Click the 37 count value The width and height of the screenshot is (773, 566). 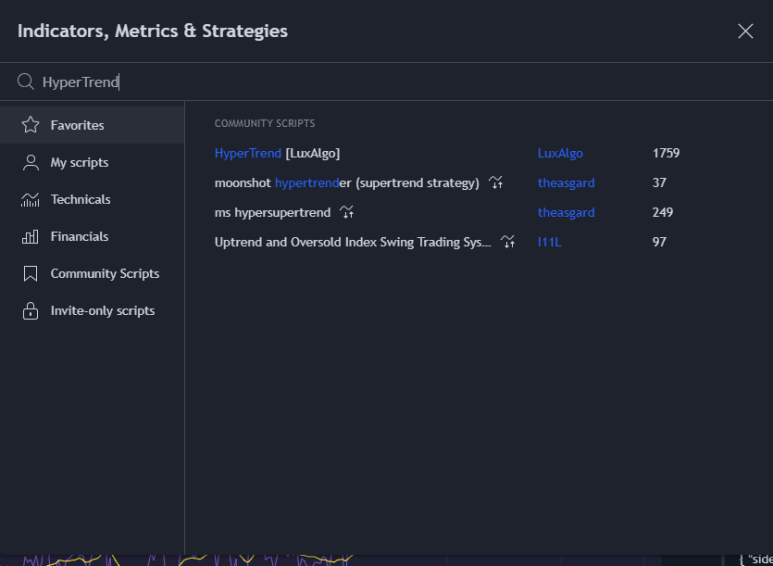(659, 183)
